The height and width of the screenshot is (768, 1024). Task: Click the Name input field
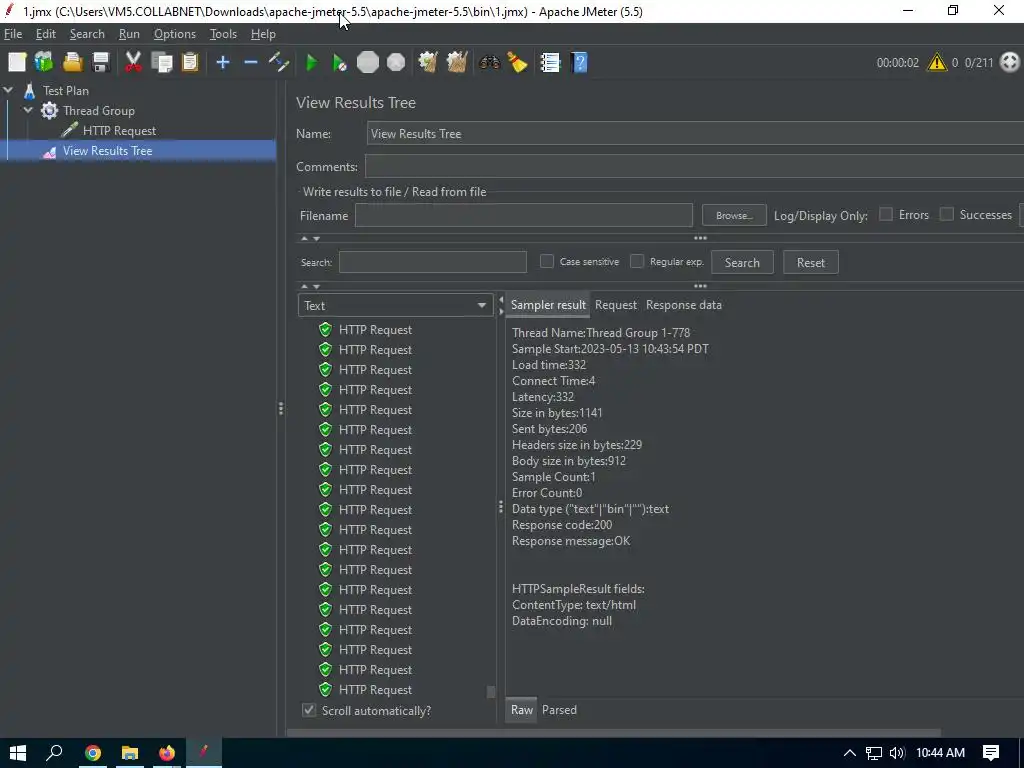(695, 134)
